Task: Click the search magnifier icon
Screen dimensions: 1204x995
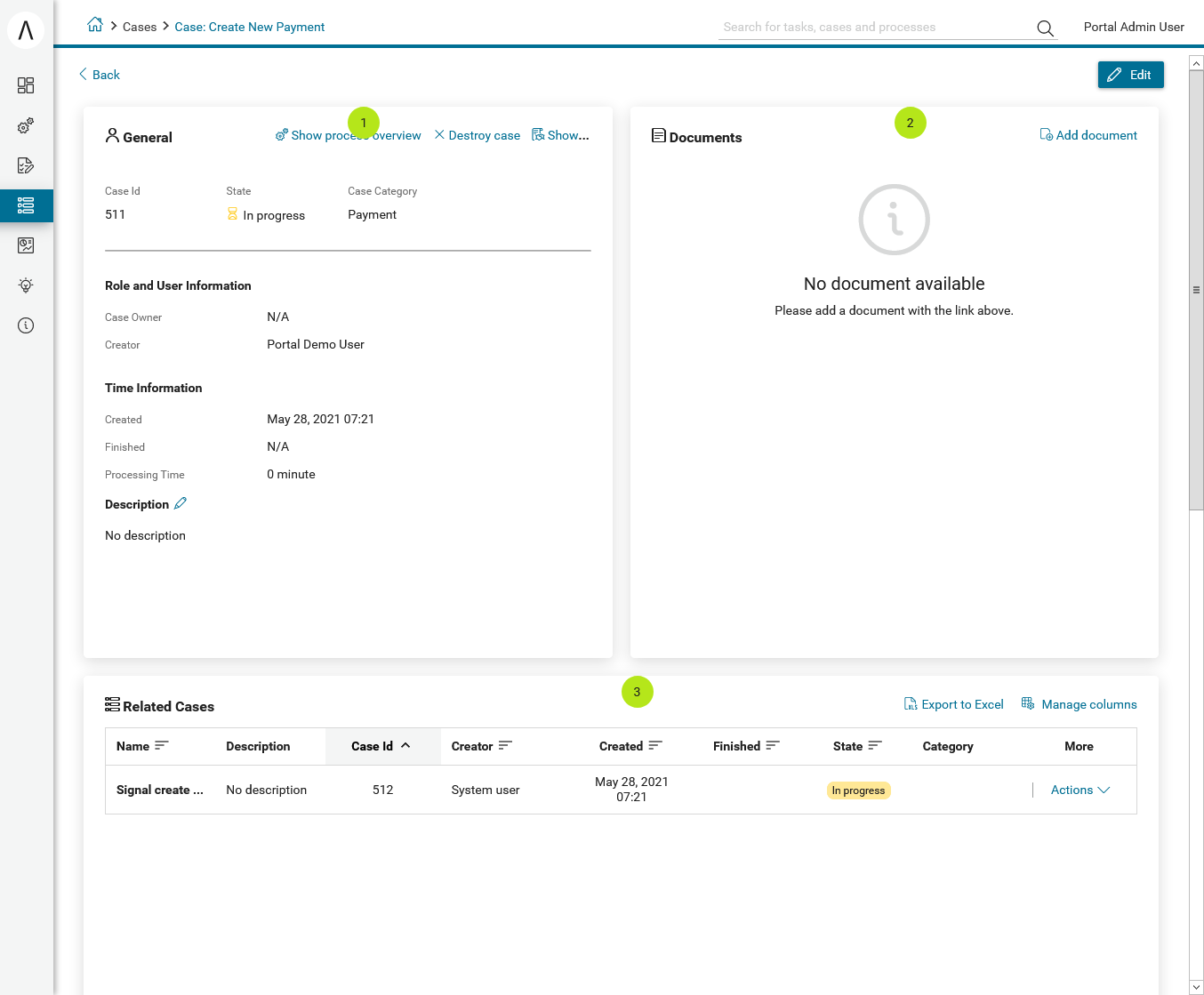Action: [1045, 28]
